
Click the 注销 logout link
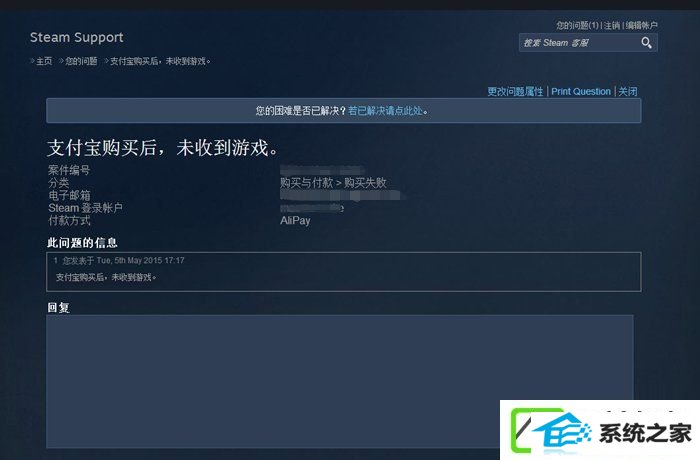coord(612,25)
